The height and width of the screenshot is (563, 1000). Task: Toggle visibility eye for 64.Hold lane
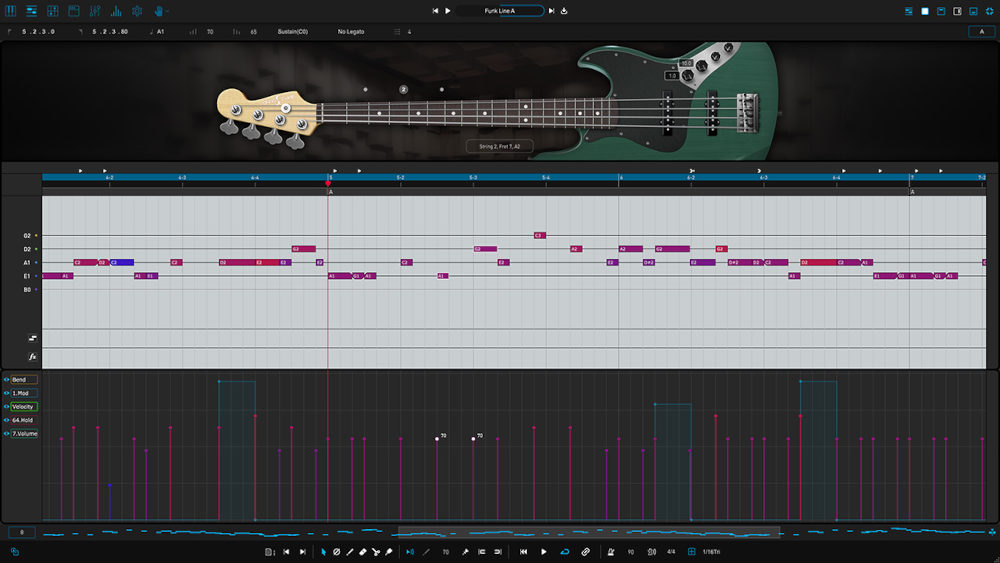tap(6, 420)
